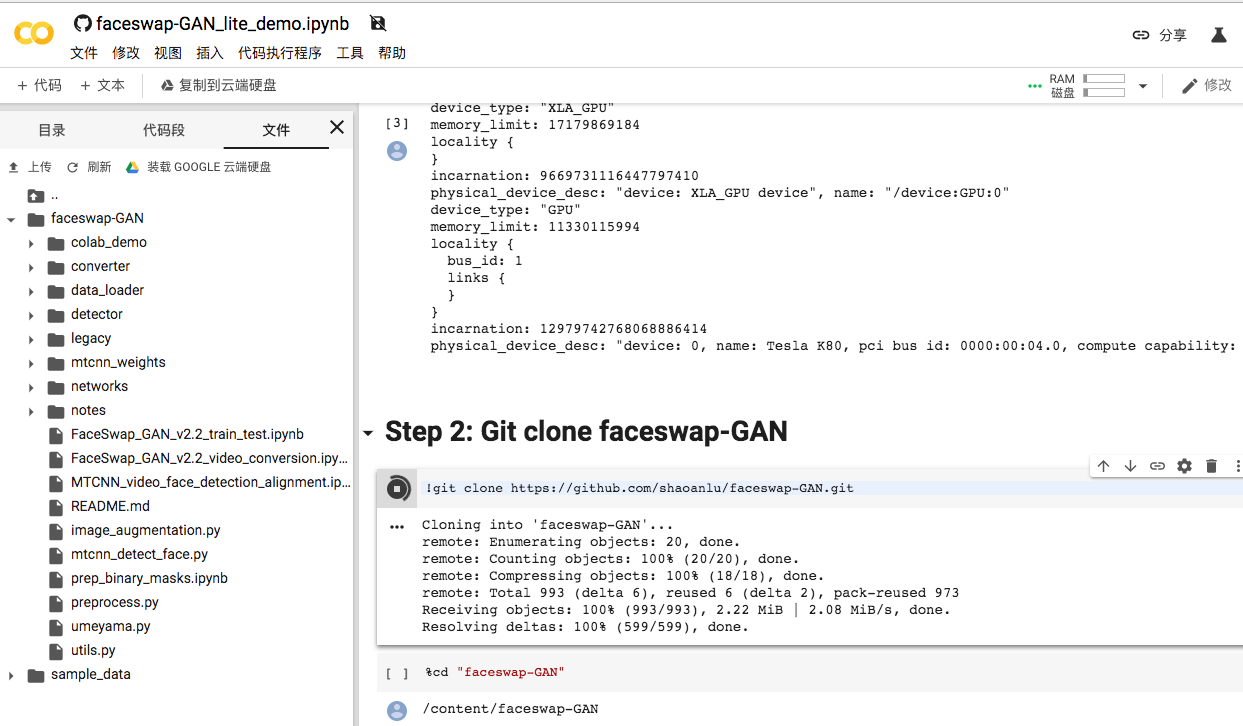Select image_augmentation.py file
Screen dimensions: 1243x726
click(x=146, y=530)
